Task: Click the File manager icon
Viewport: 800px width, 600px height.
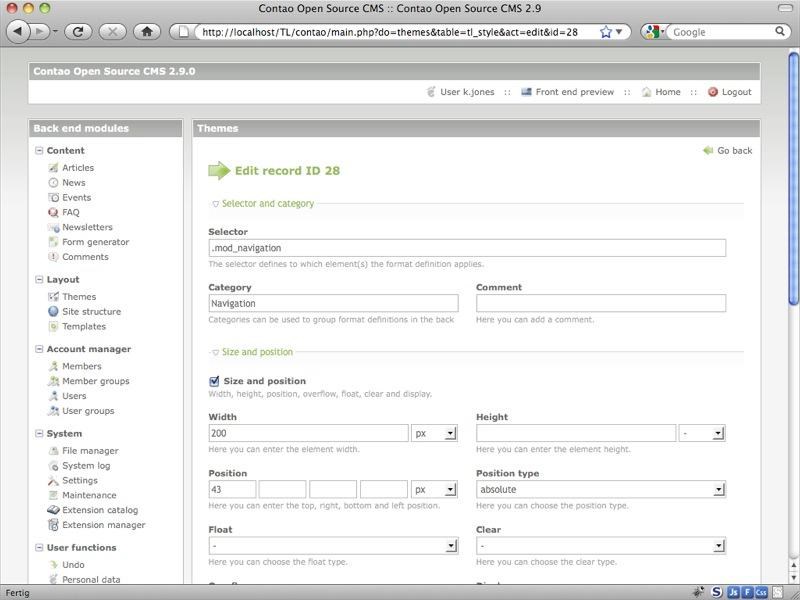Action: click(x=53, y=451)
